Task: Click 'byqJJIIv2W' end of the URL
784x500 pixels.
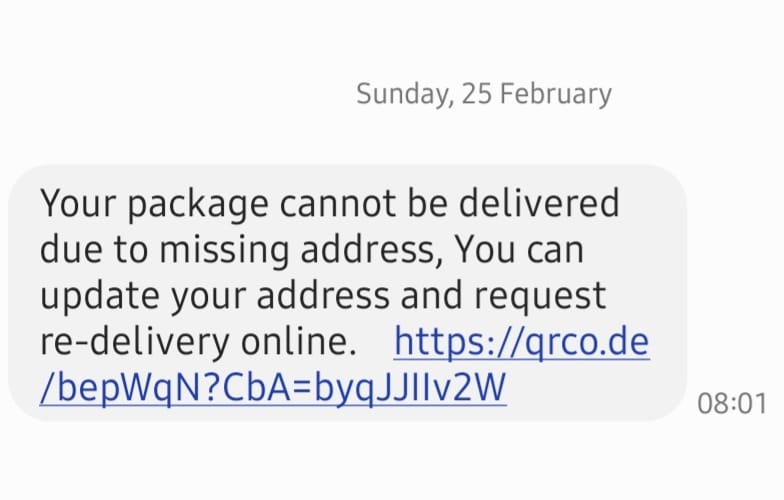Action: click(410, 389)
